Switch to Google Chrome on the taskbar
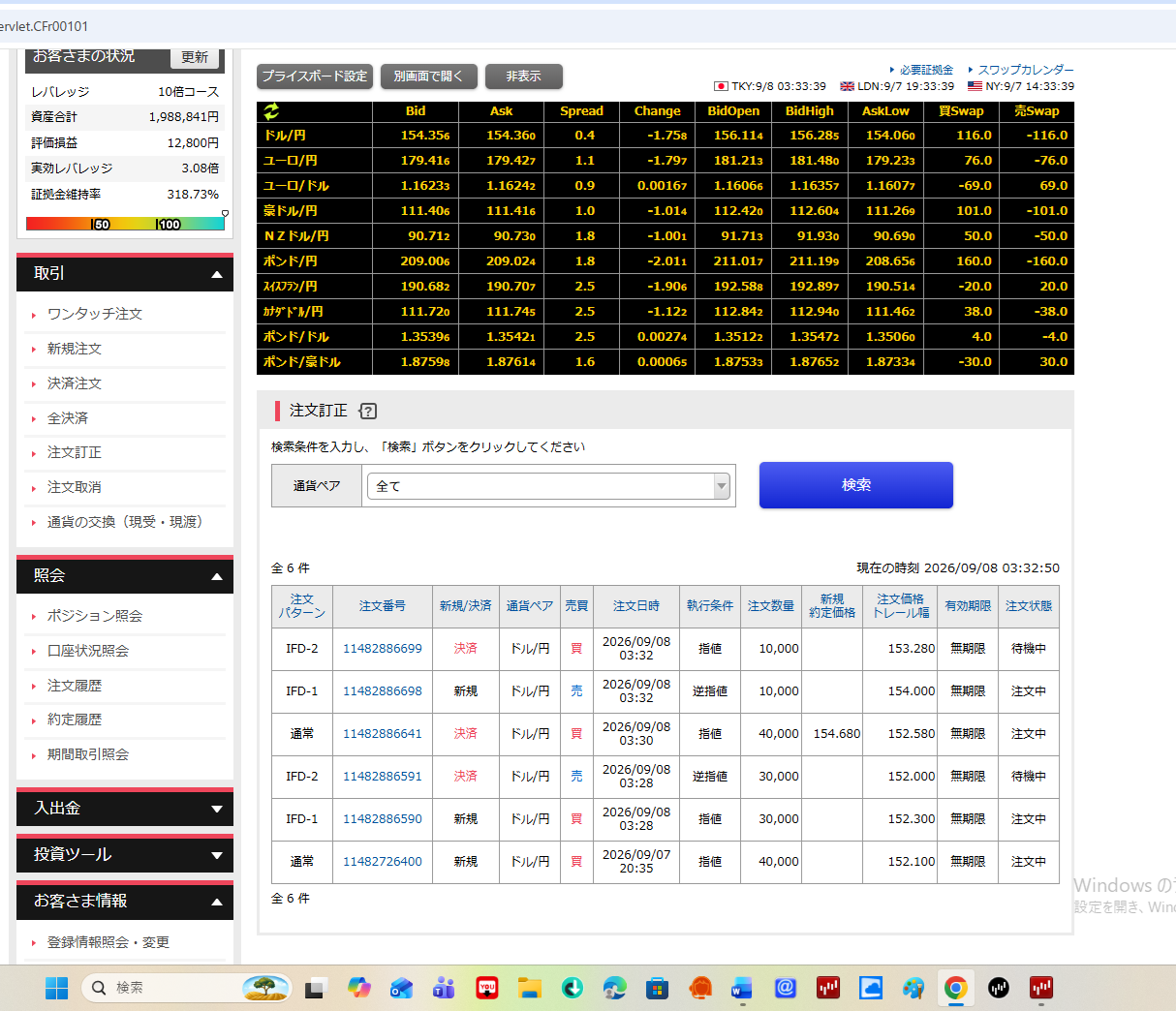The image size is (1176, 1011). click(x=955, y=988)
